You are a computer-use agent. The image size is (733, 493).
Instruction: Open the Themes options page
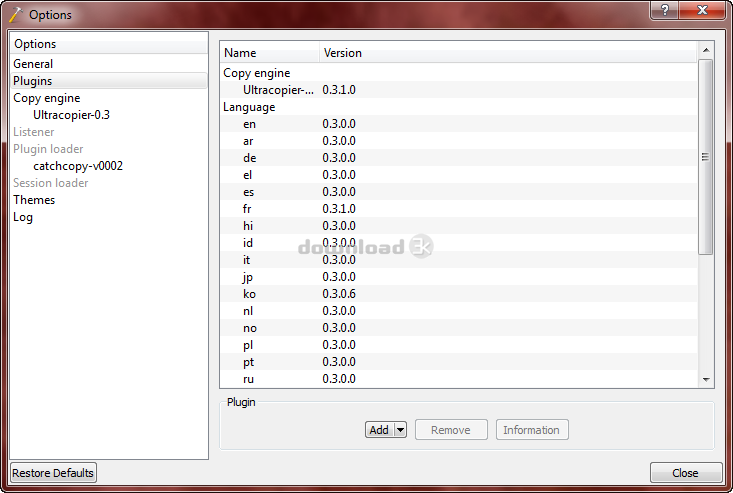pyautogui.click(x=34, y=200)
